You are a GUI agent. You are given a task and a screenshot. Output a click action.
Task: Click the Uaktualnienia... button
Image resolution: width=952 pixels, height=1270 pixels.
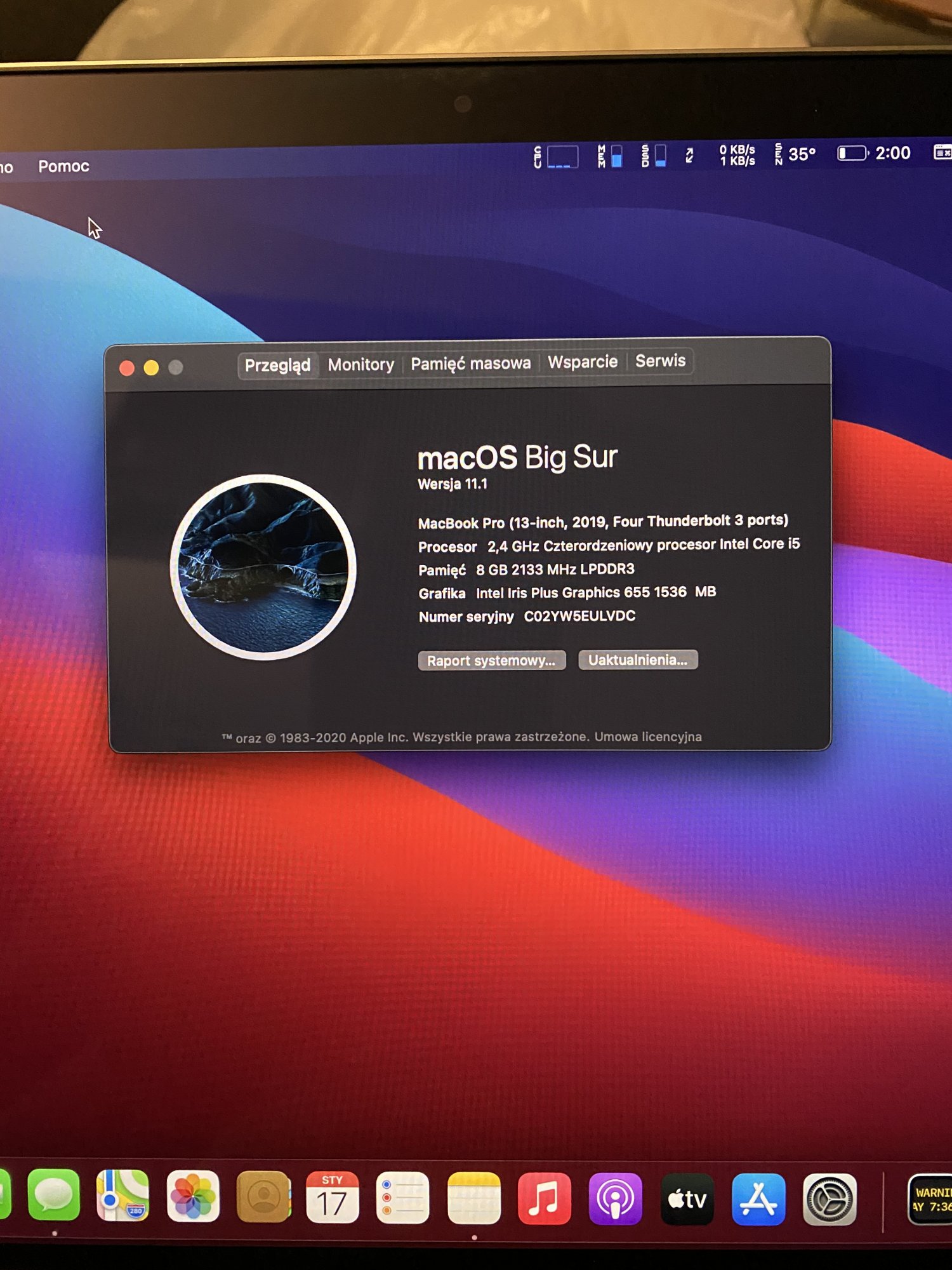pos(638,660)
